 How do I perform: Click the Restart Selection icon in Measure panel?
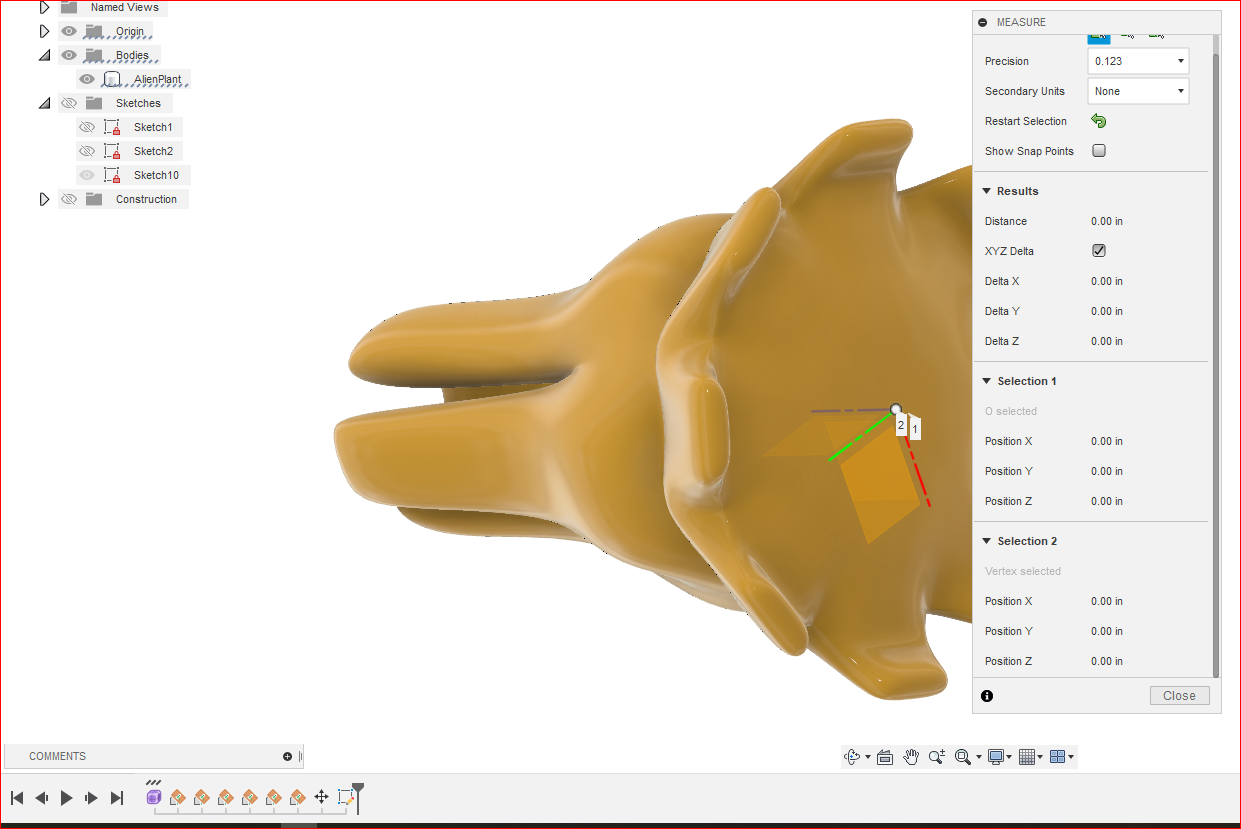coord(1098,121)
